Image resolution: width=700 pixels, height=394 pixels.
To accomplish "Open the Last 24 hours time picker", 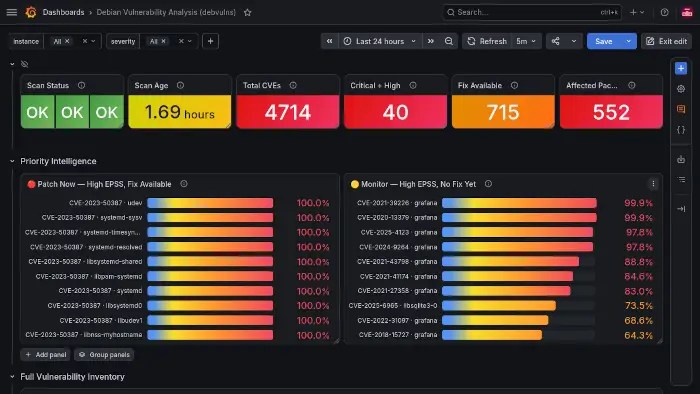I will (380, 41).
